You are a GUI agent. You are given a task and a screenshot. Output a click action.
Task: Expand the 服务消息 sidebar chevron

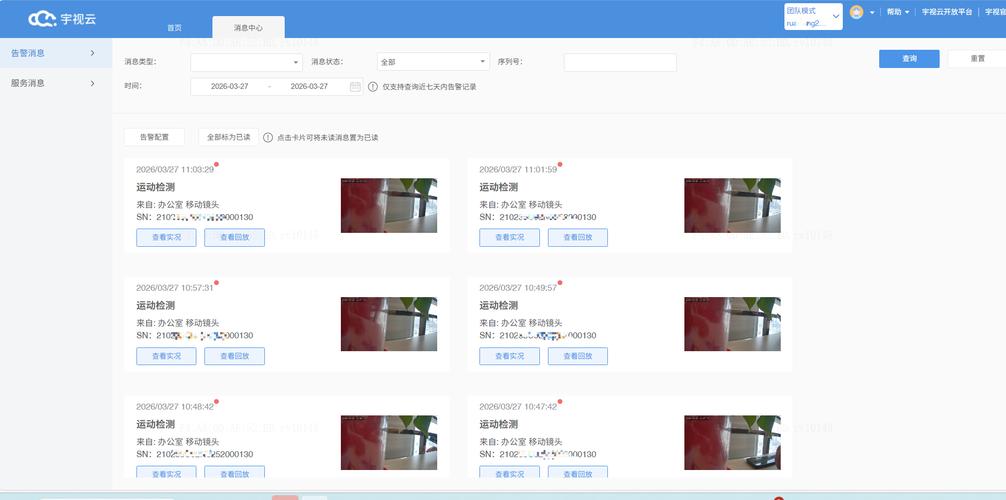[92, 83]
